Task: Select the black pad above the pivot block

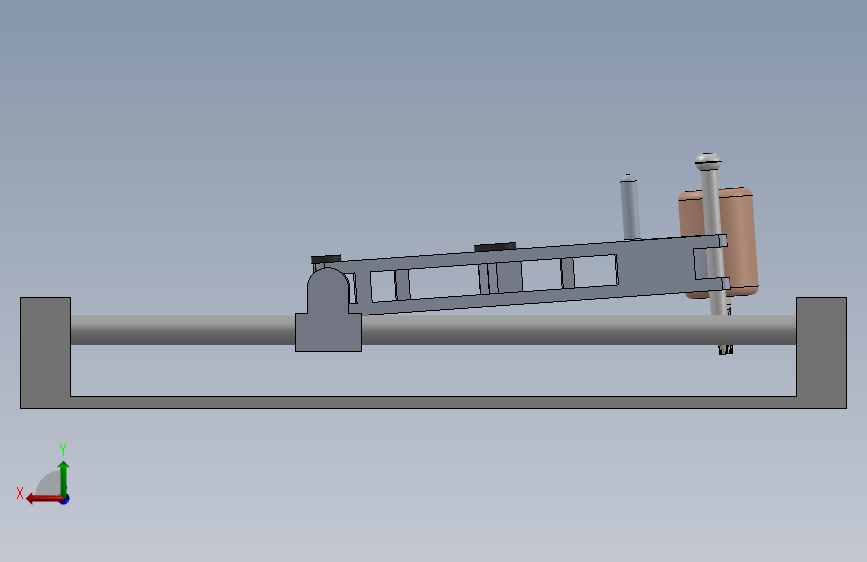Action: pos(326,259)
